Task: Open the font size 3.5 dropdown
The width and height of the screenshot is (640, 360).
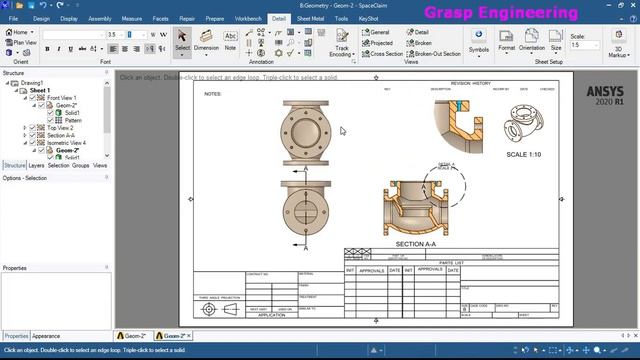Action: [x=121, y=35]
